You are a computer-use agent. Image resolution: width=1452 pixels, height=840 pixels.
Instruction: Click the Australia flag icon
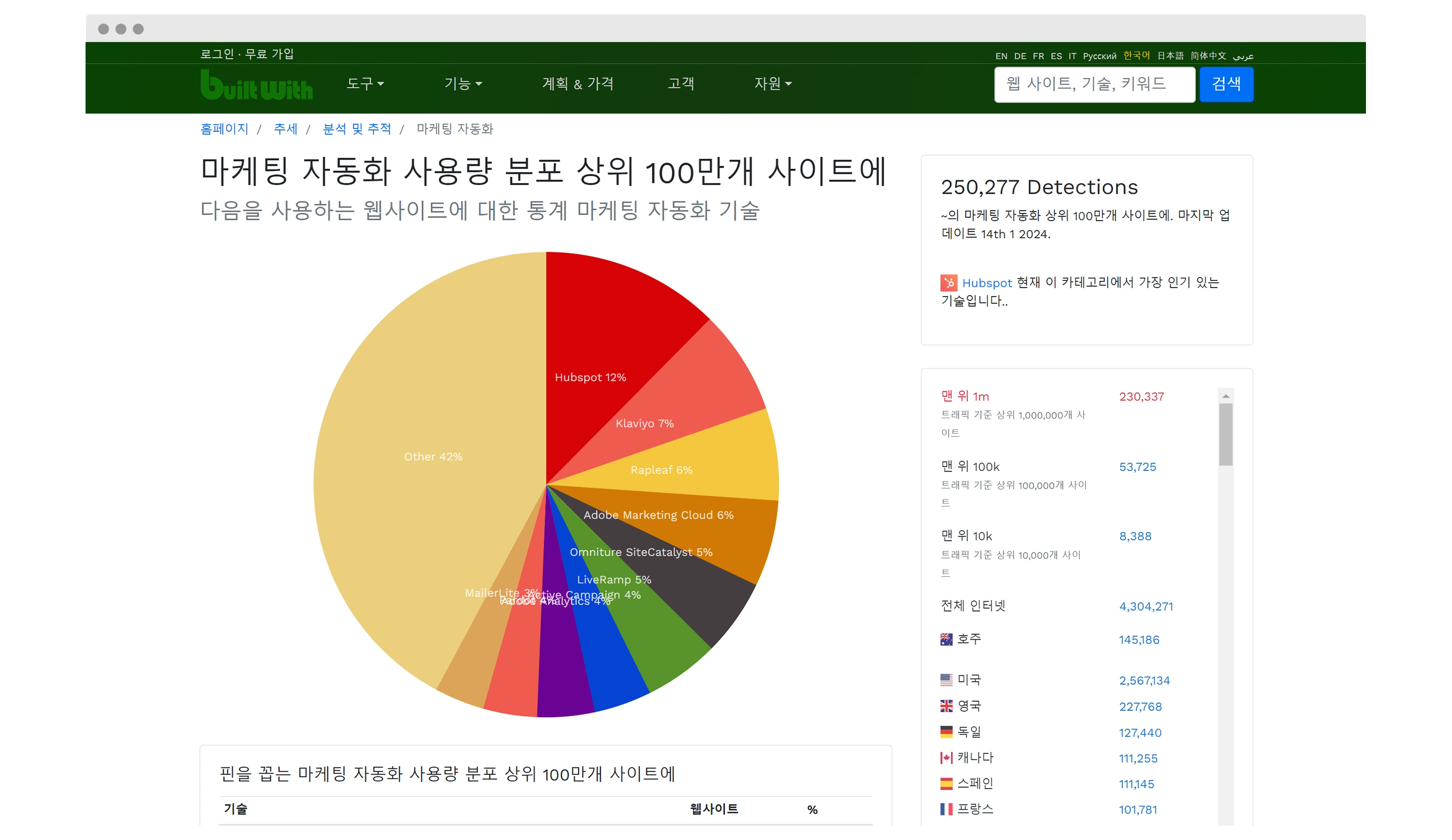click(x=946, y=639)
